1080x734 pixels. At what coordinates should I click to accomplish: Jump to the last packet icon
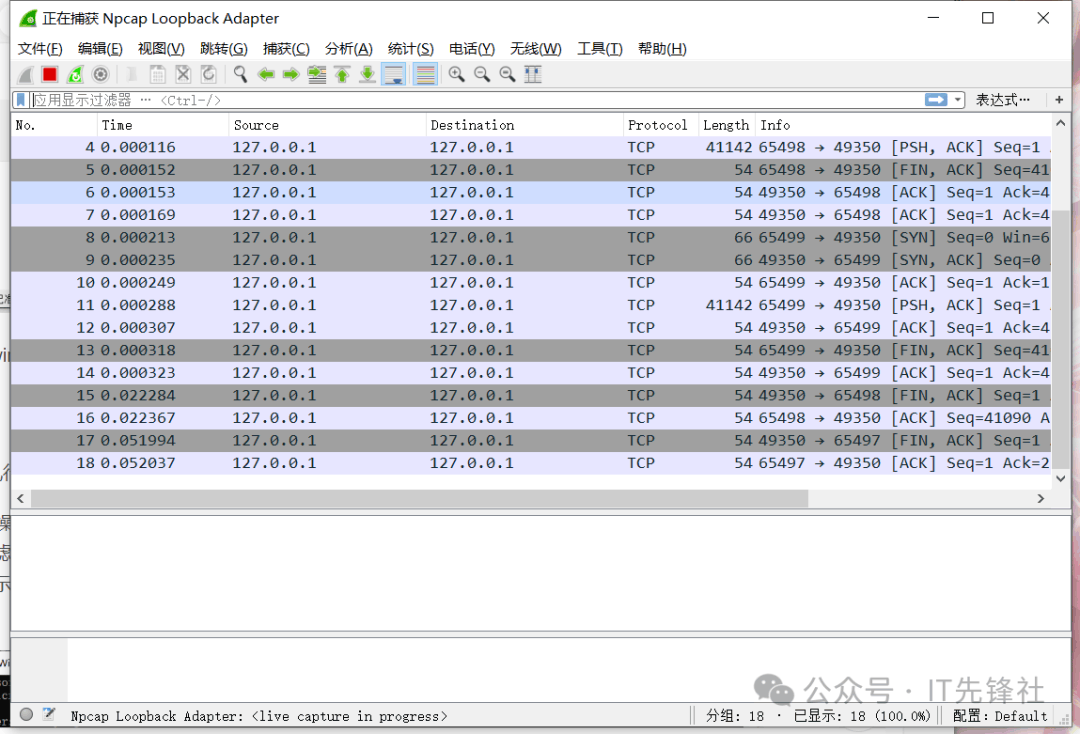(x=367, y=74)
